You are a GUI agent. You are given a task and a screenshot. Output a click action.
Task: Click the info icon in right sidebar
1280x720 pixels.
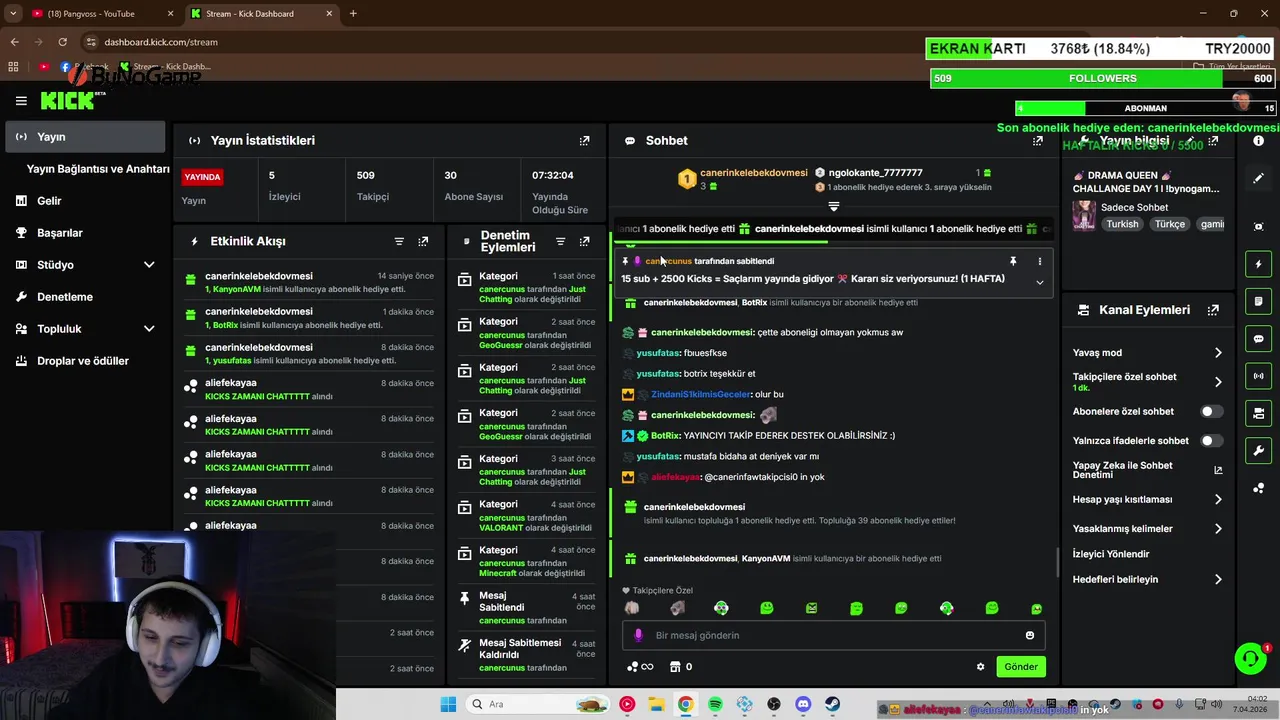pyautogui.click(x=1258, y=141)
